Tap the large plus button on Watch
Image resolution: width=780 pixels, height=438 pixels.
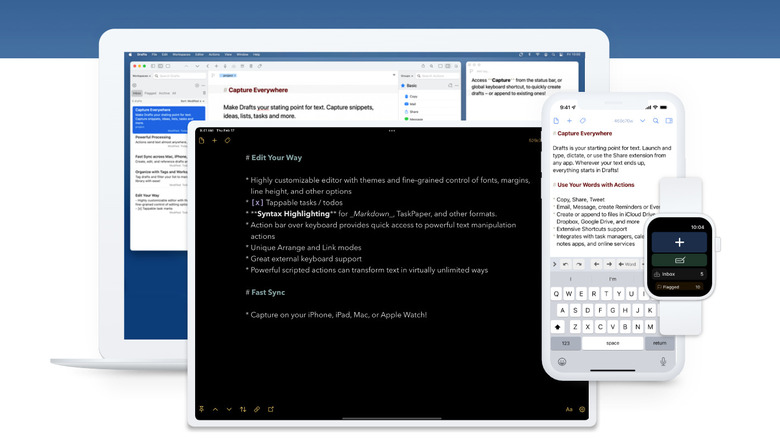680,241
